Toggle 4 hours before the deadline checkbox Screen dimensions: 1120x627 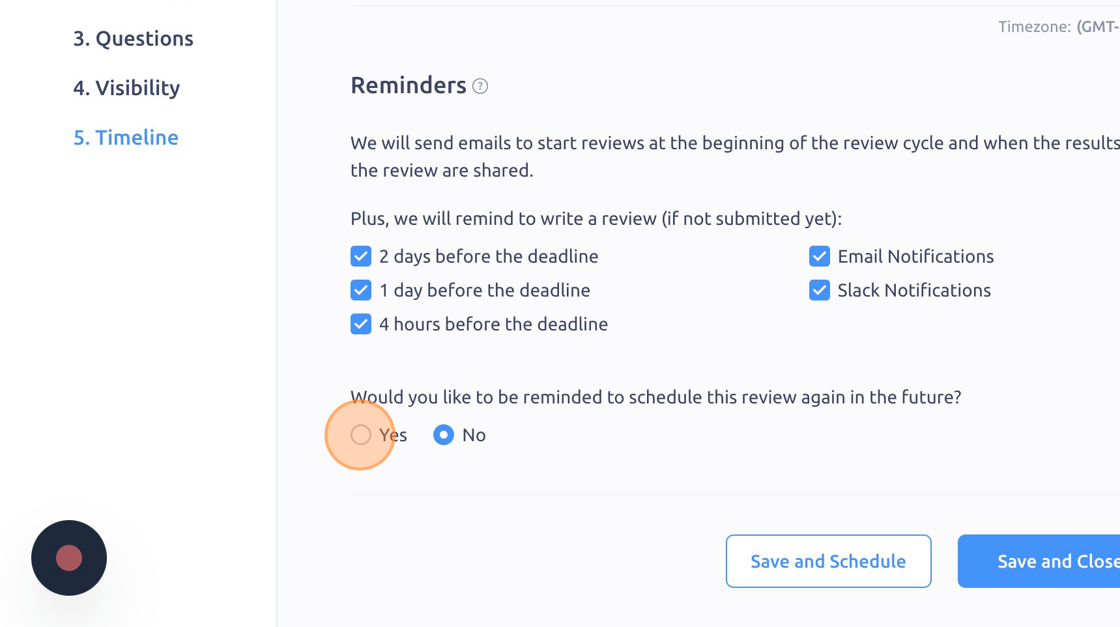pos(361,324)
